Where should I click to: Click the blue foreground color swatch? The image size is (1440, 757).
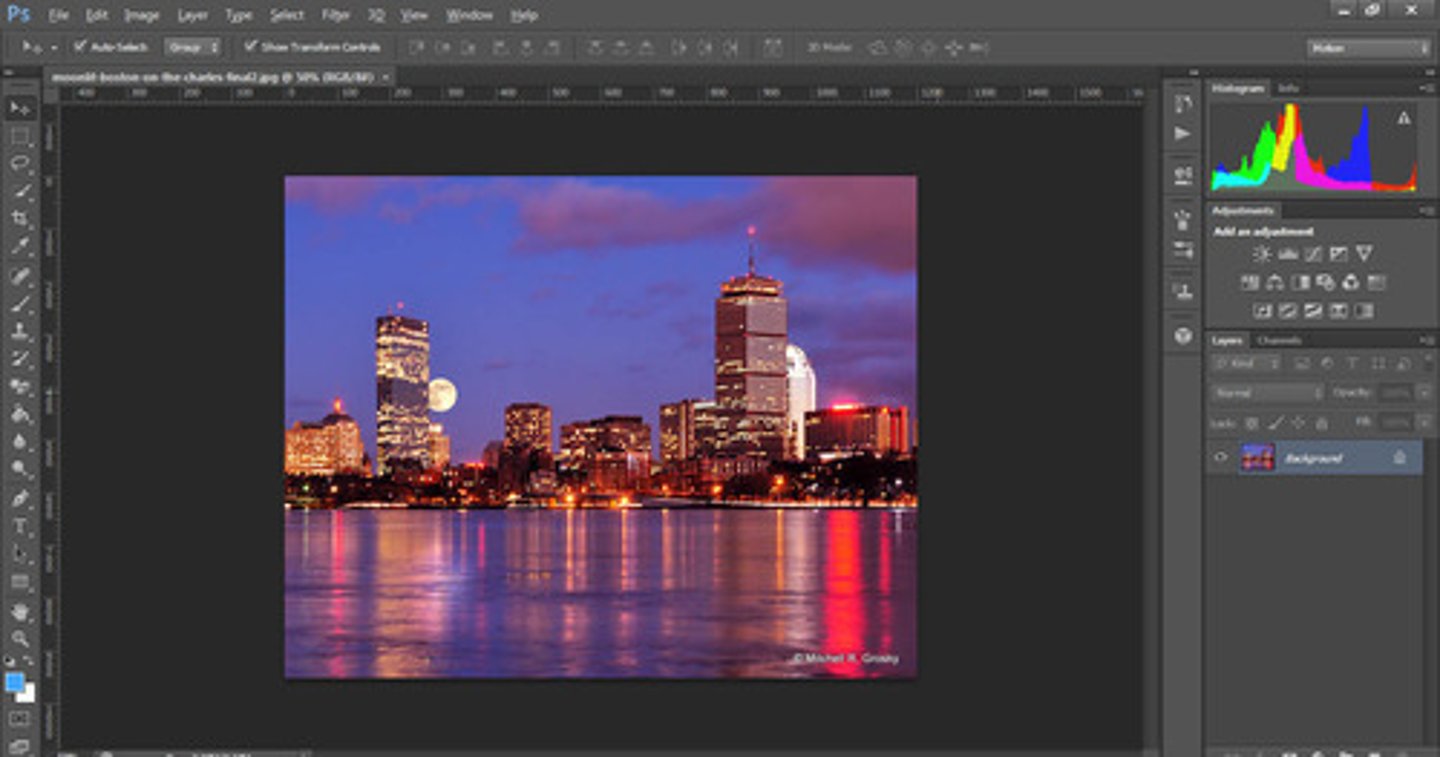[15, 682]
